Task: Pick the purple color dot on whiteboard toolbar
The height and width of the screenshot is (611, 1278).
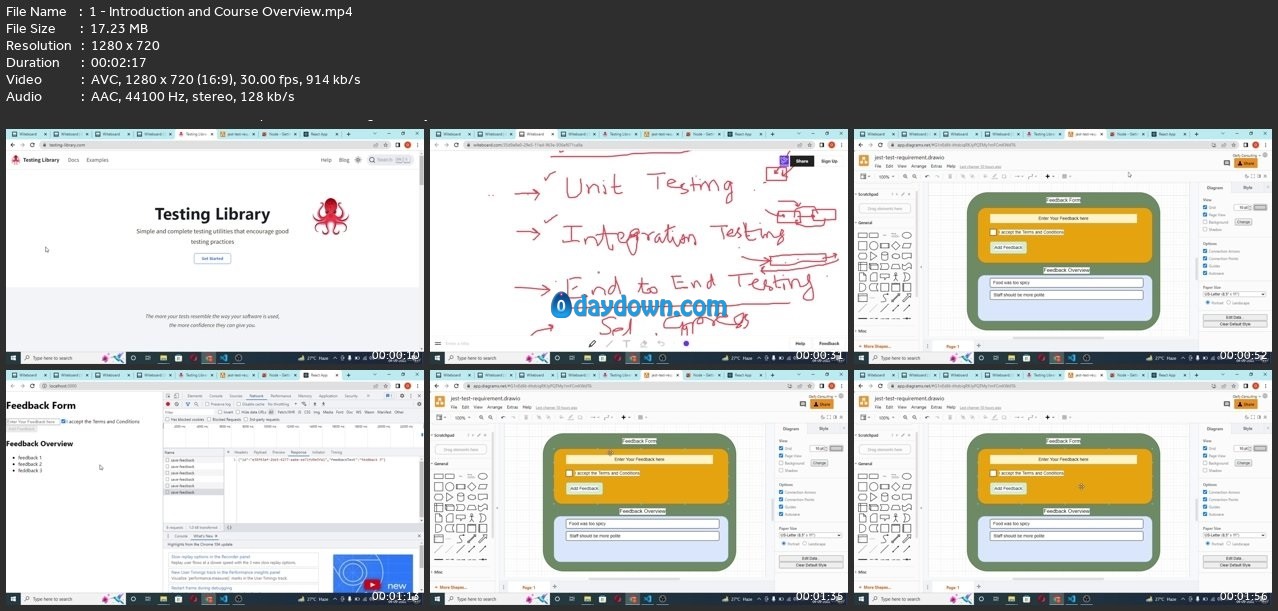Action: pos(686,343)
